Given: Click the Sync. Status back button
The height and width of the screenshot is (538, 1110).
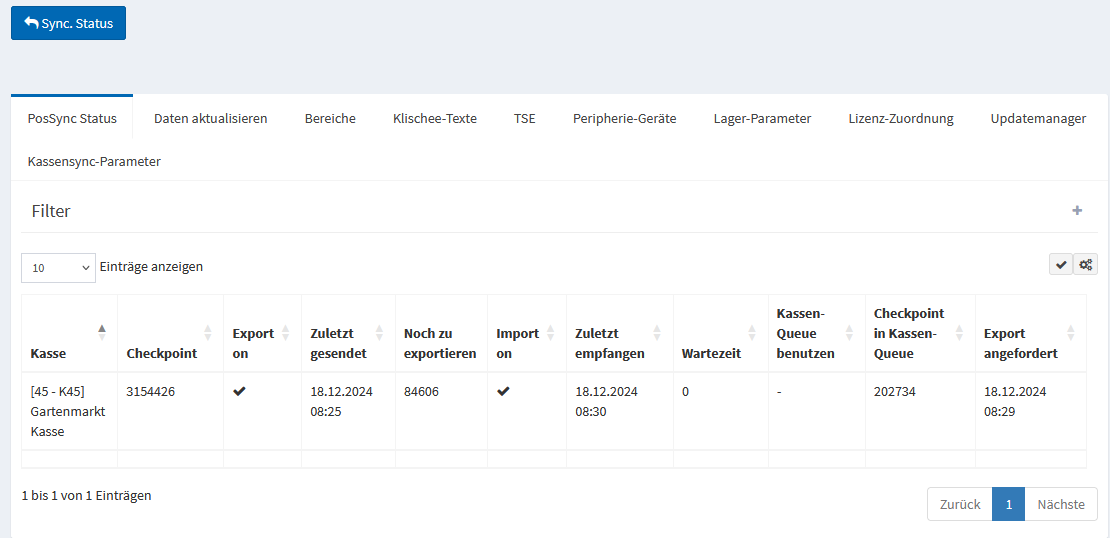Looking at the screenshot, I should coord(68,23).
